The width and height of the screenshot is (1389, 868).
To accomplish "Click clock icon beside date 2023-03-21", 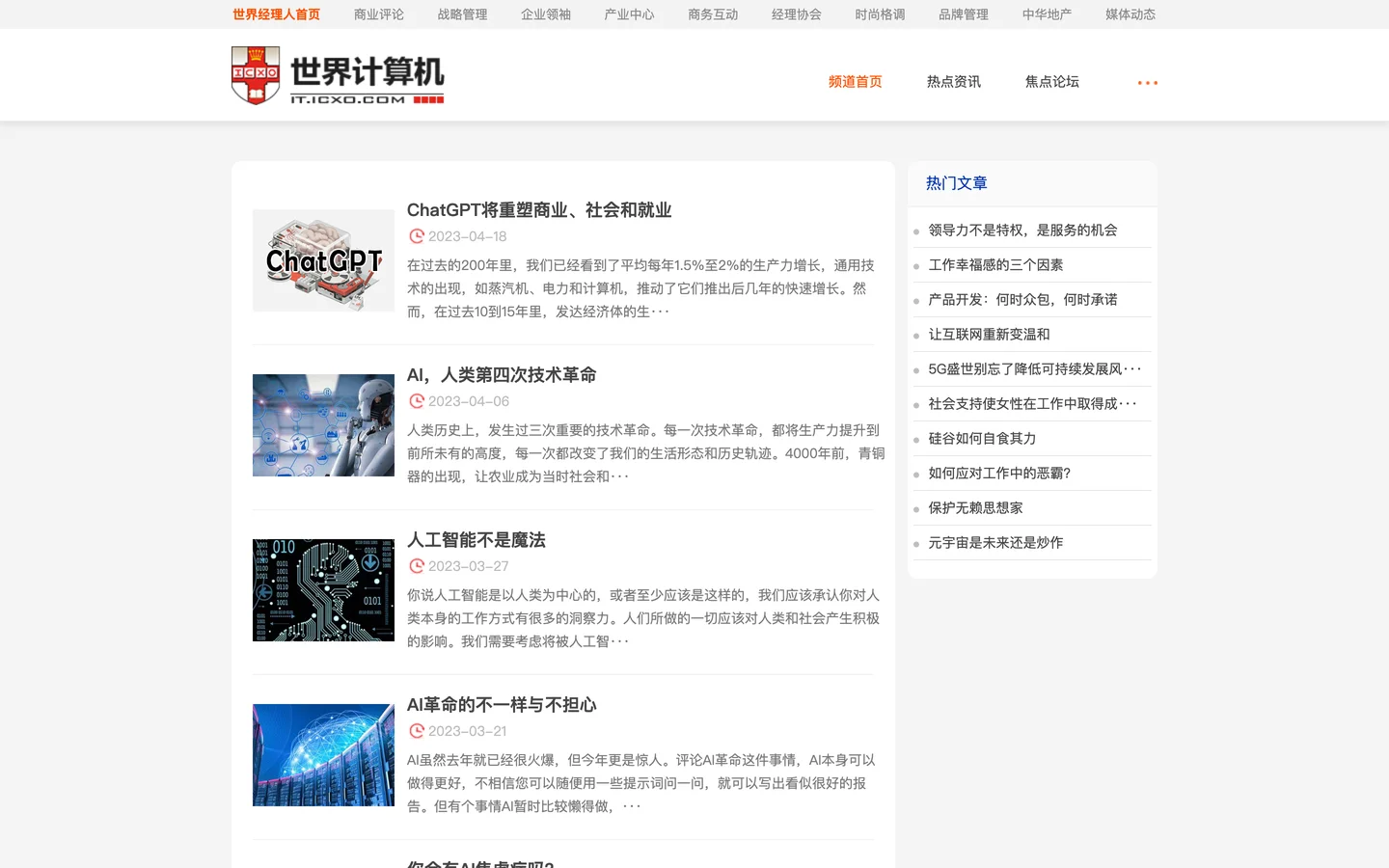I will (x=417, y=731).
